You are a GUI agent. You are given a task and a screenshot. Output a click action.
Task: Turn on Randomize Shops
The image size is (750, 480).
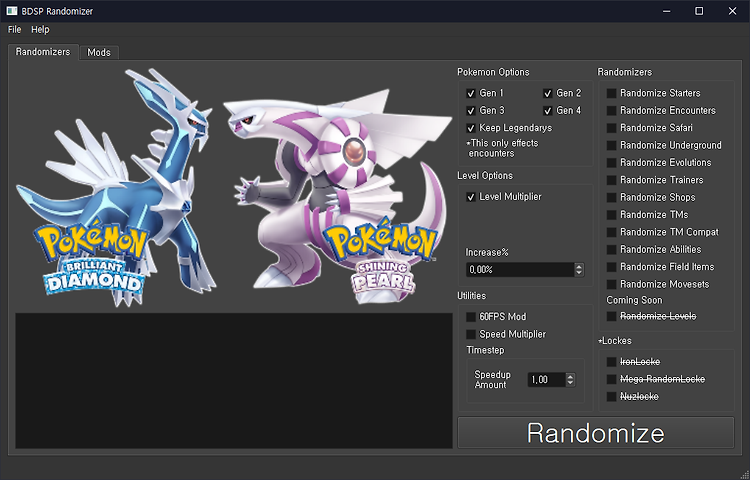click(x=611, y=197)
